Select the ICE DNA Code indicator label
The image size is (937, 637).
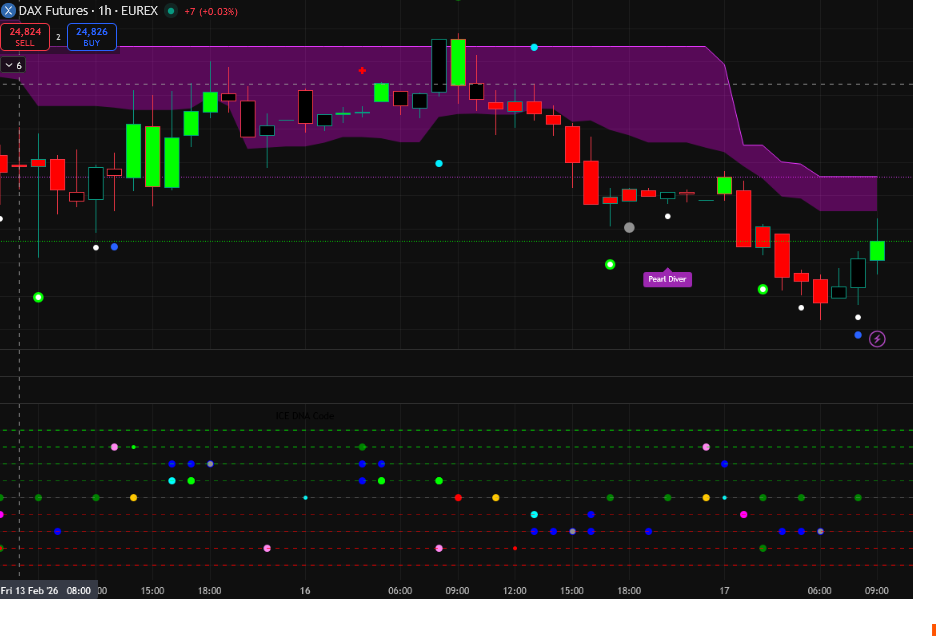point(305,416)
